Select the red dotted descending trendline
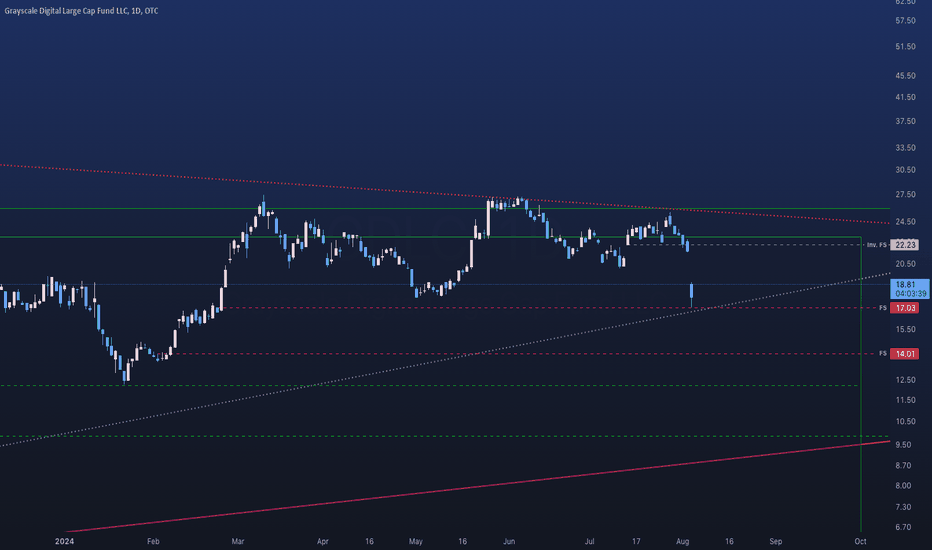Image resolution: width=932 pixels, height=550 pixels. pos(446,194)
